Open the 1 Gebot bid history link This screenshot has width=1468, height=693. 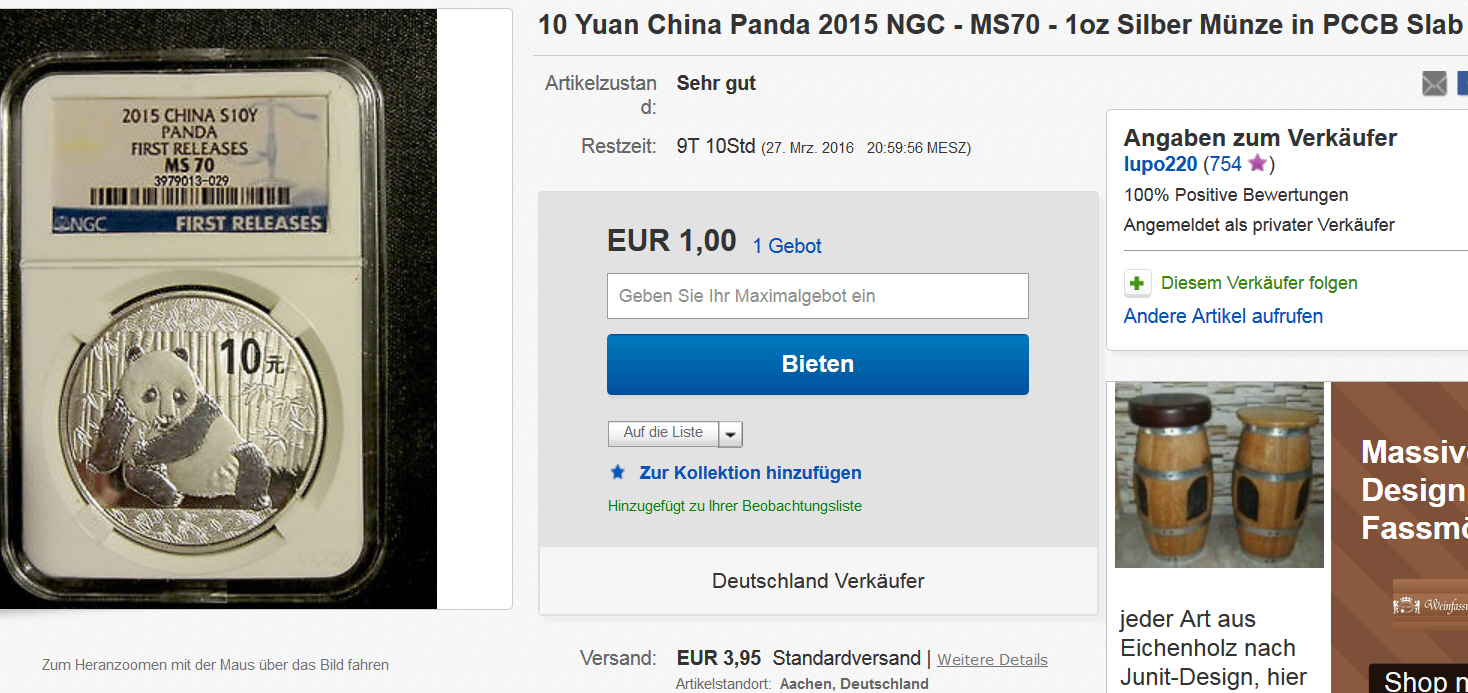[x=787, y=246]
